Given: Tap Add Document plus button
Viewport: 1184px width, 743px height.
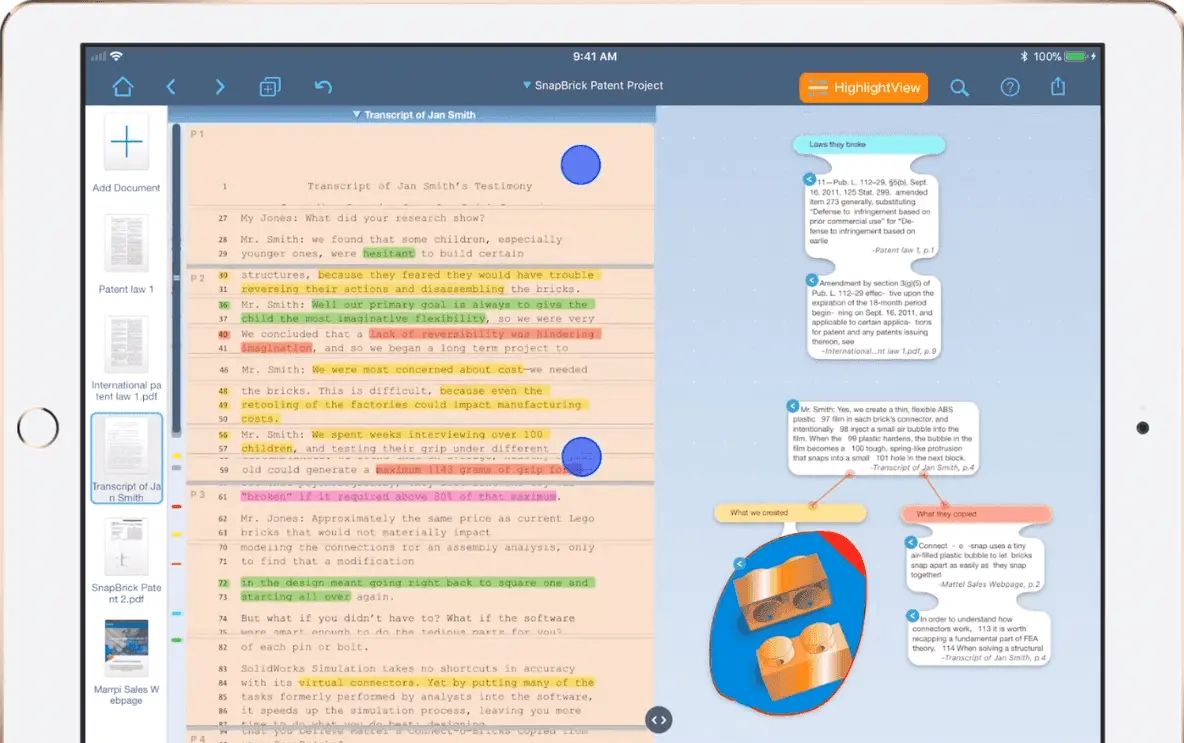Looking at the screenshot, I should point(126,142).
